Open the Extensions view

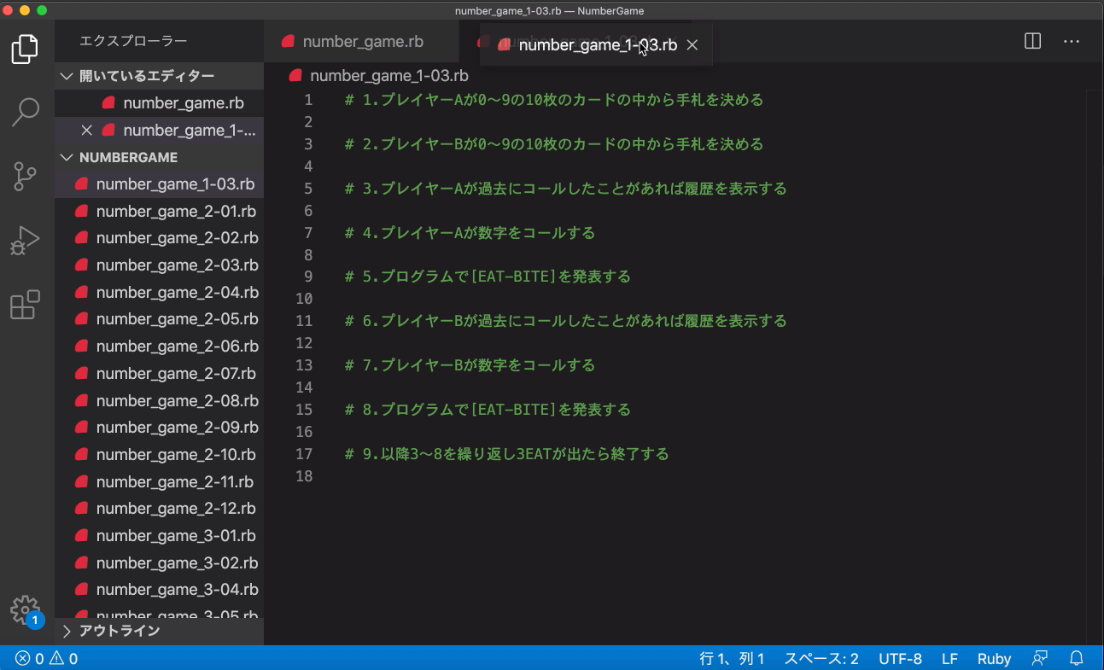pyautogui.click(x=25, y=305)
